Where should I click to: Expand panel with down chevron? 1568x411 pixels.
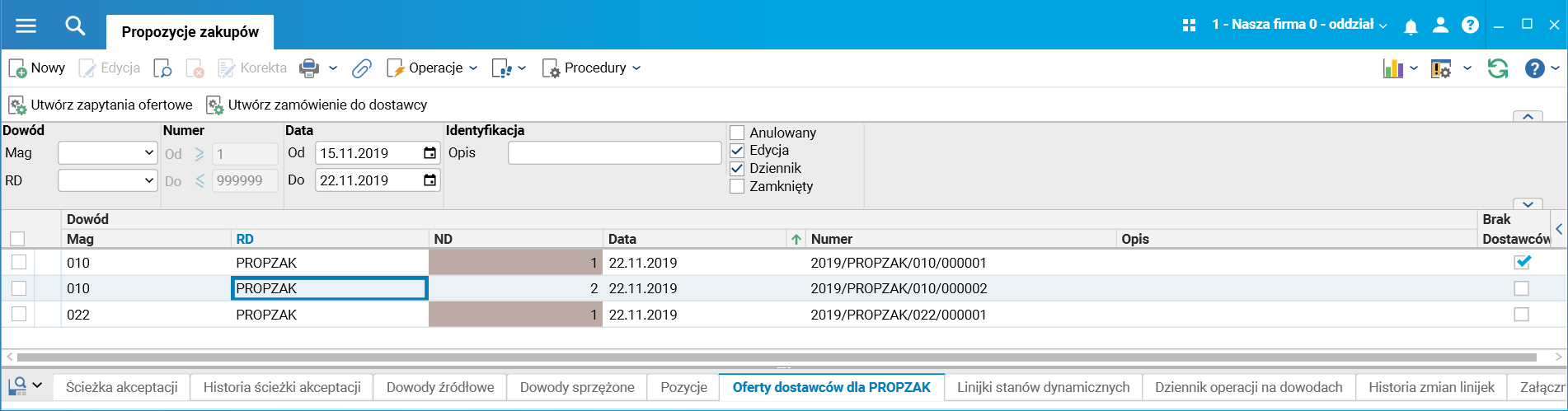click(1528, 204)
